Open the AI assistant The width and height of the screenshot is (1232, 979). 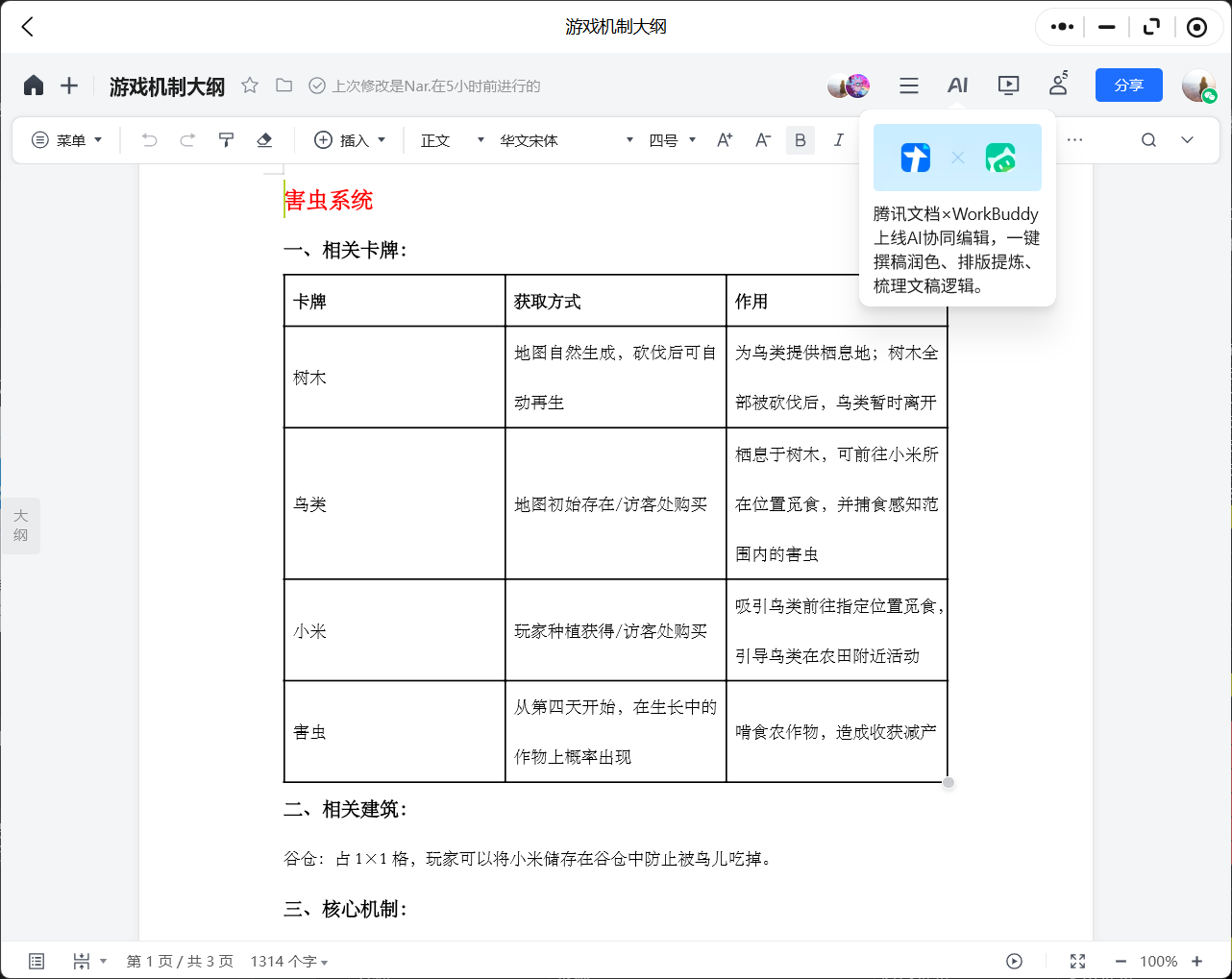957,86
